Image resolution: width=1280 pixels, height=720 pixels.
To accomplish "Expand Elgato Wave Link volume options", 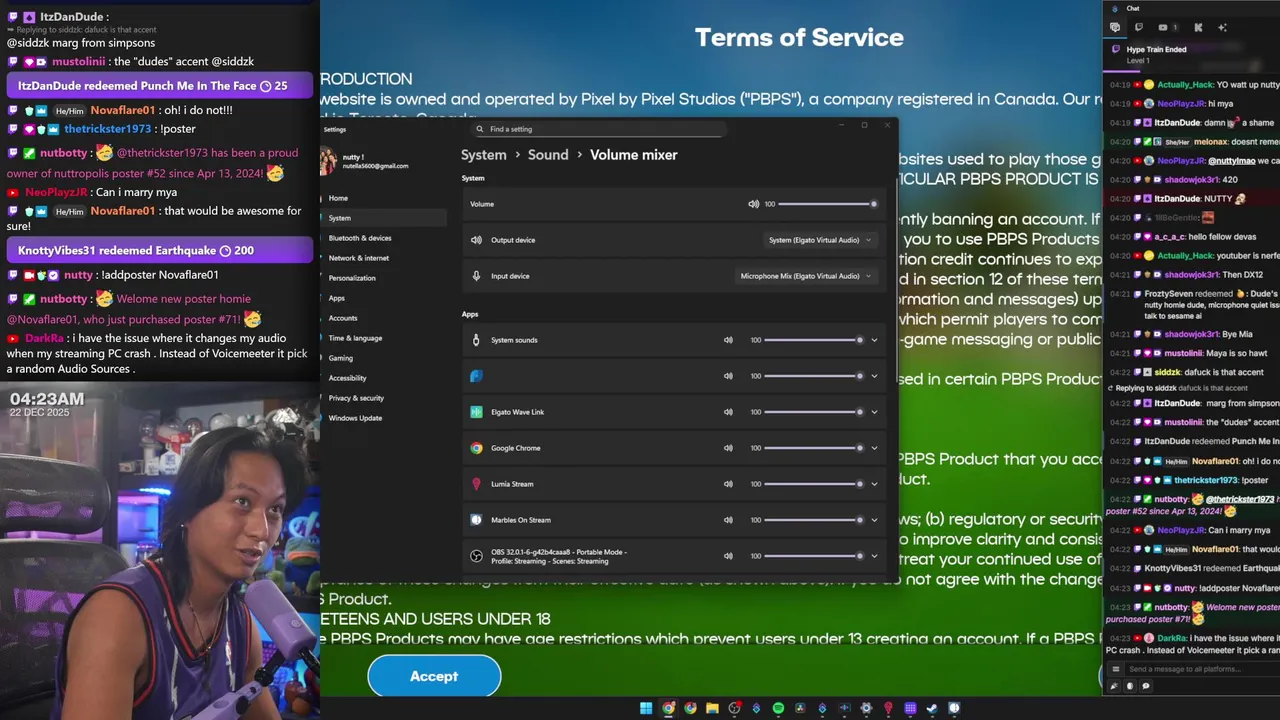I will coord(874,412).
